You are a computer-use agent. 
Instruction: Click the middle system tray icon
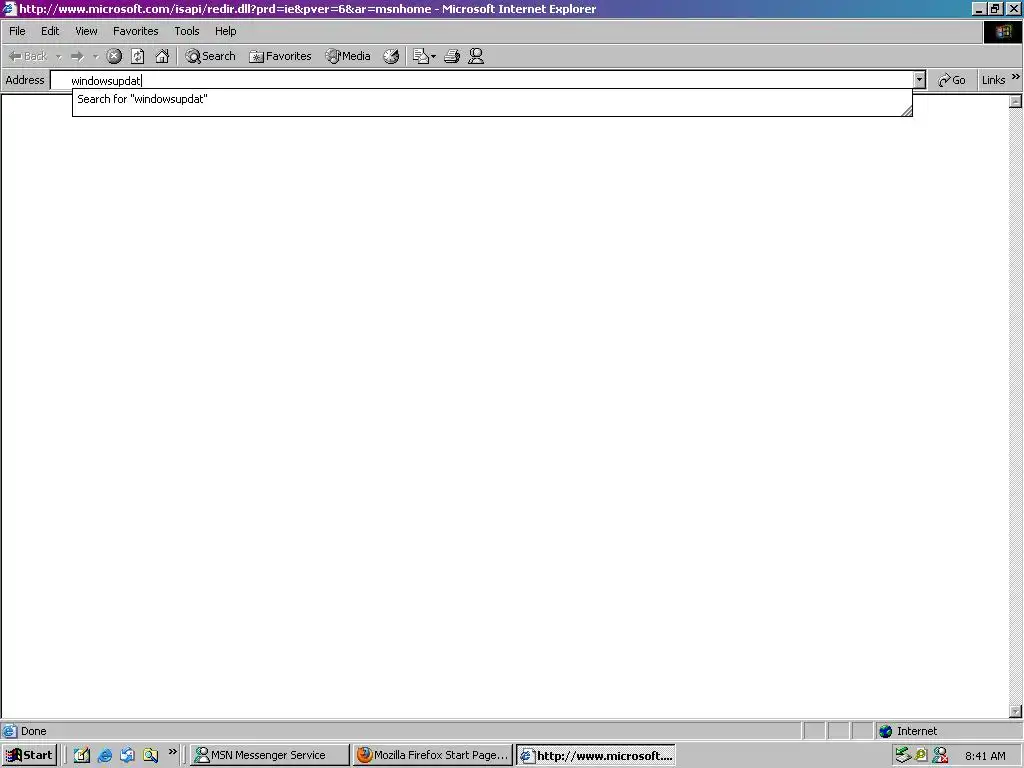coord(921,756)
